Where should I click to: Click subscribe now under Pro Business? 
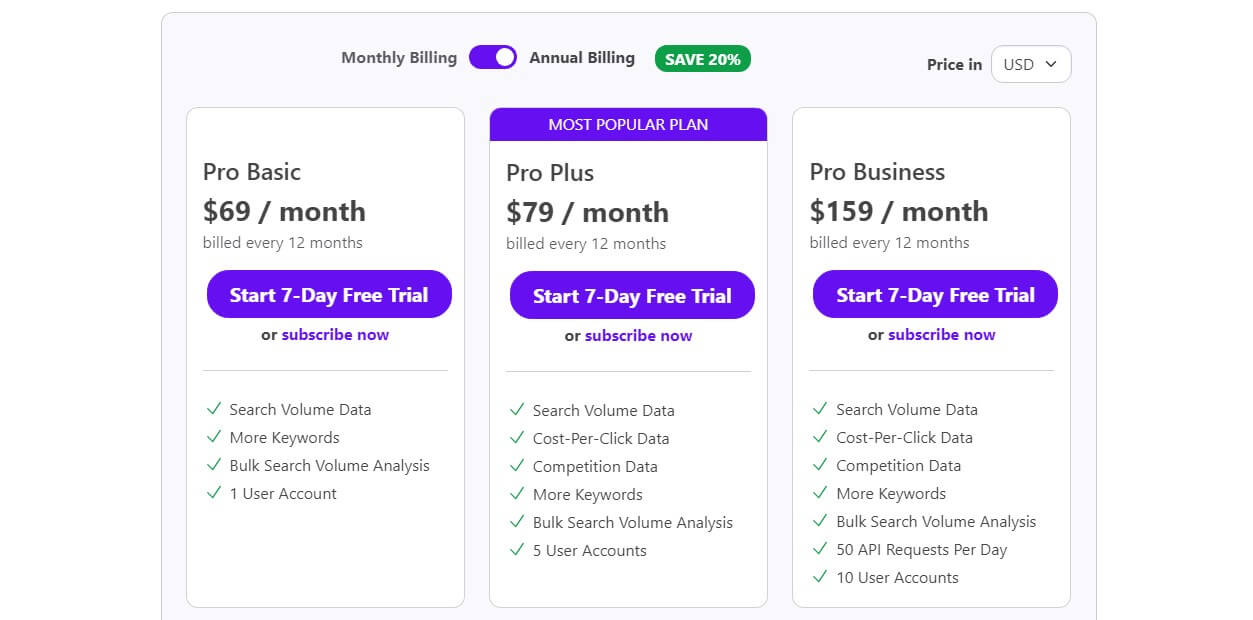[x=941, y=334]
